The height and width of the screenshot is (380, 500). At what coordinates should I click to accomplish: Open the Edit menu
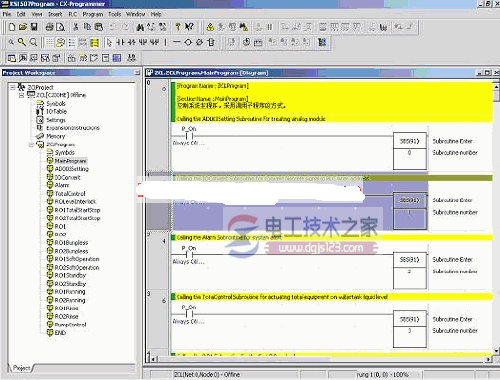click(x=21, y=14)
